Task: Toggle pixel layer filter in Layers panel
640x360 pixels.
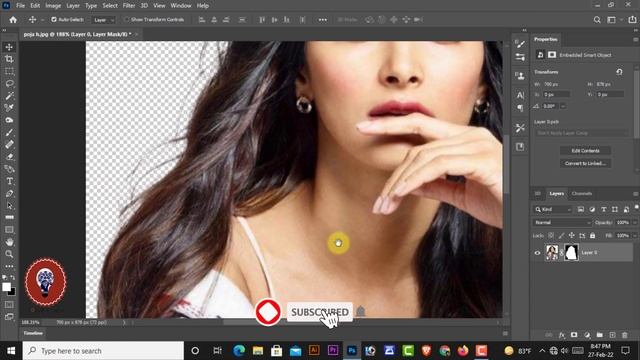Action: [x=580, y=209]
